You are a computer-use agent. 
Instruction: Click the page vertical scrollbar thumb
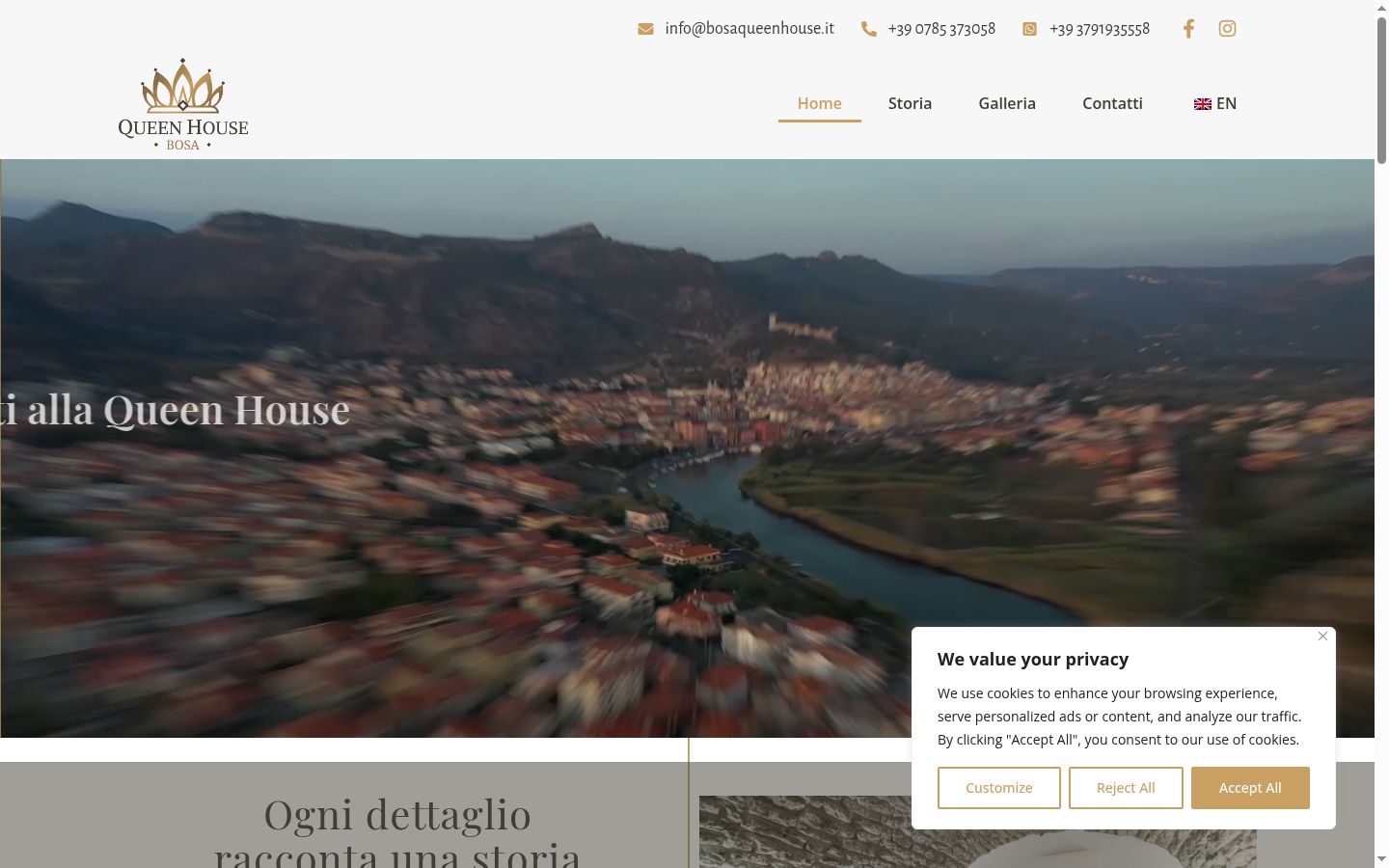[1381, 90]
